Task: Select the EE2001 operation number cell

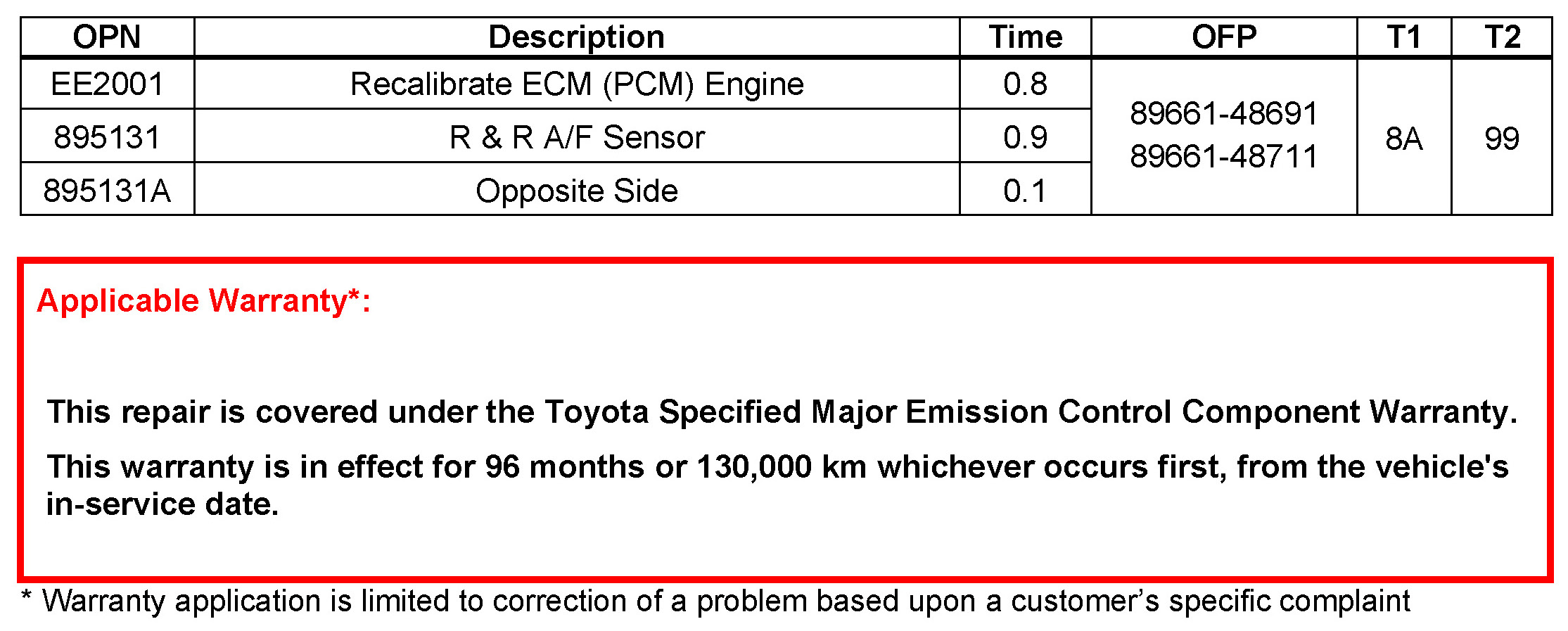Action: click(x=107, y=84)
